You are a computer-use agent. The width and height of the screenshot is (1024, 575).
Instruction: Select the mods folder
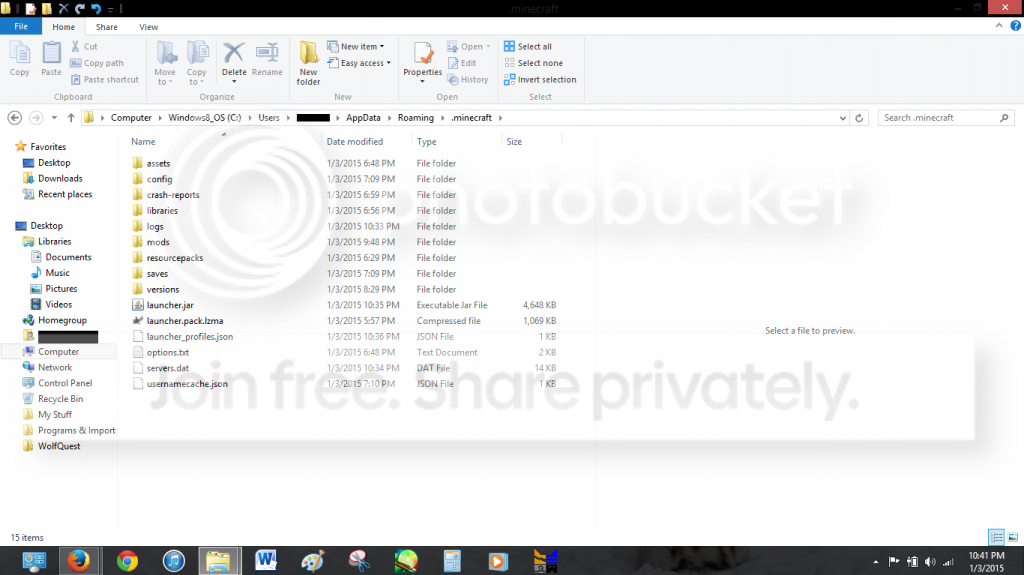(x=158, y=242)
